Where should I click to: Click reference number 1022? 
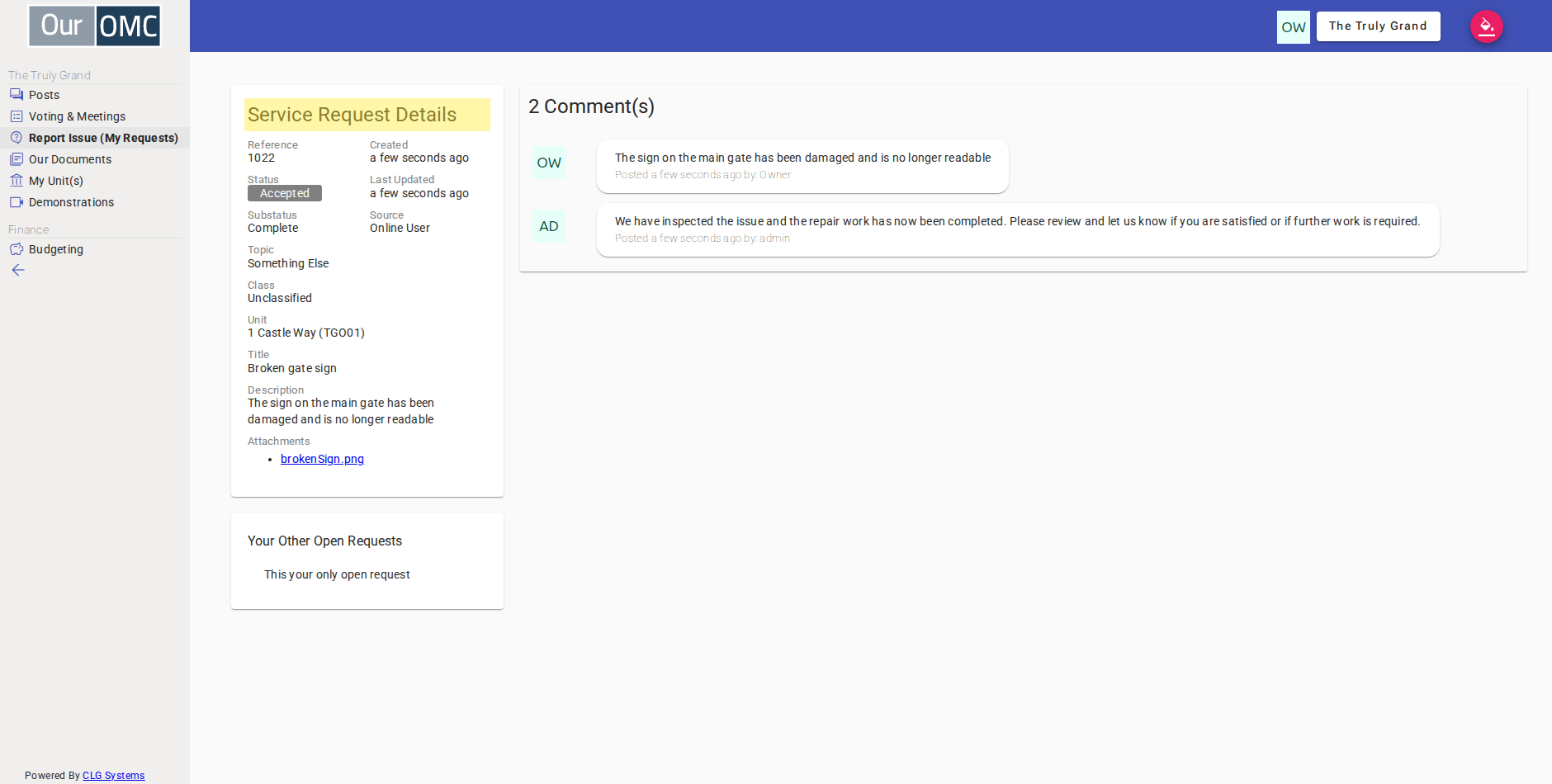261,158
